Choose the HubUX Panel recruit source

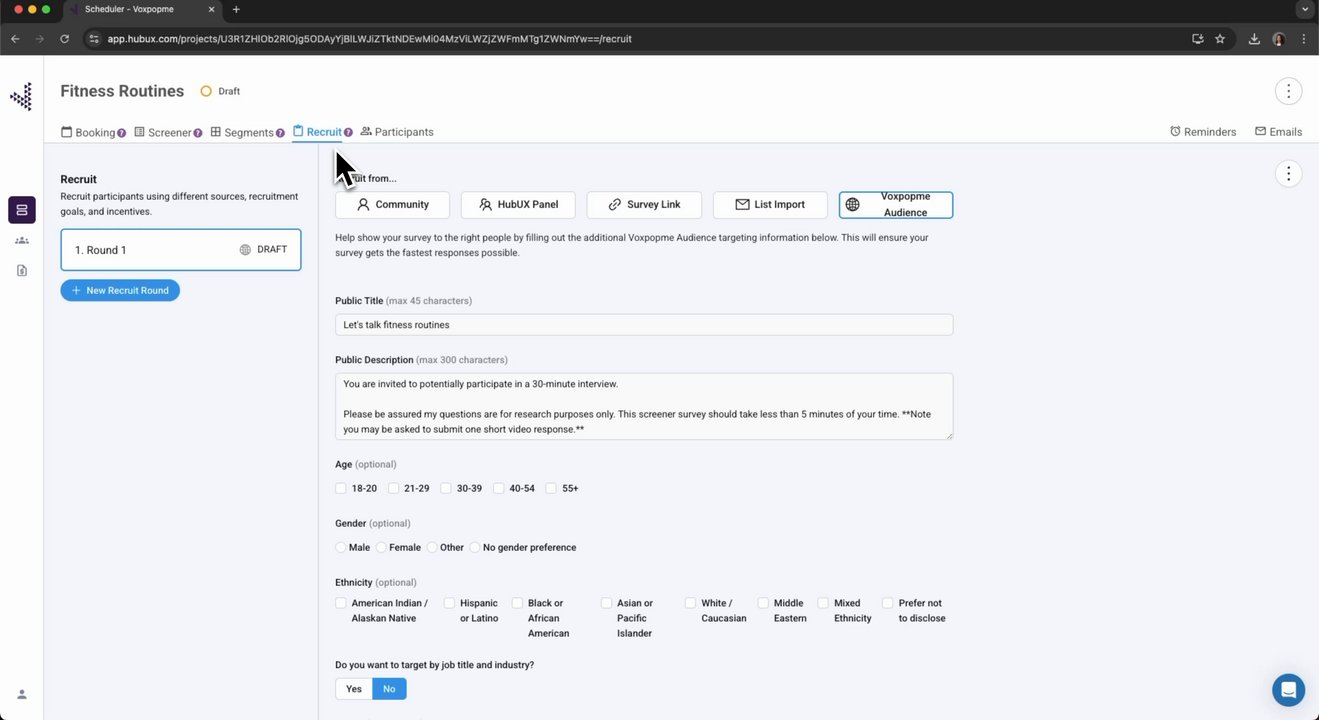(x=518, y=205)
